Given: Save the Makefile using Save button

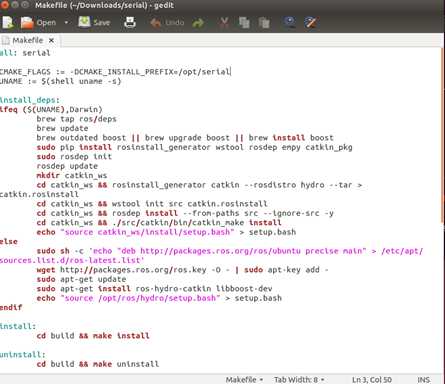Looking at the screenshot, I should pos(94,23).
